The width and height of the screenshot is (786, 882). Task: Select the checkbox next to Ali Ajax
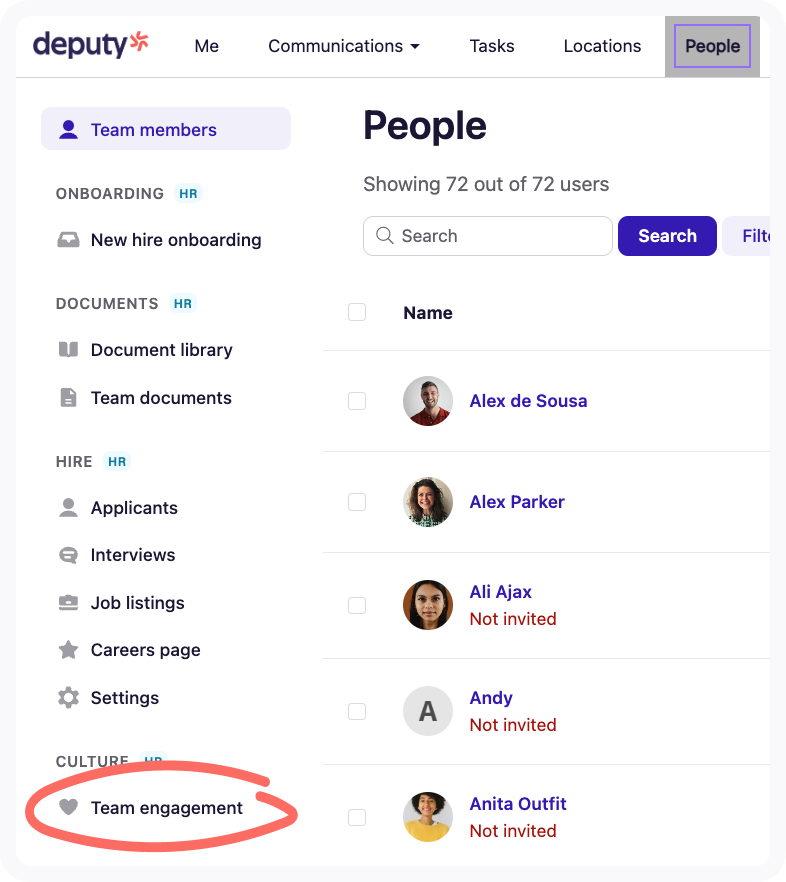pos(357,605)
